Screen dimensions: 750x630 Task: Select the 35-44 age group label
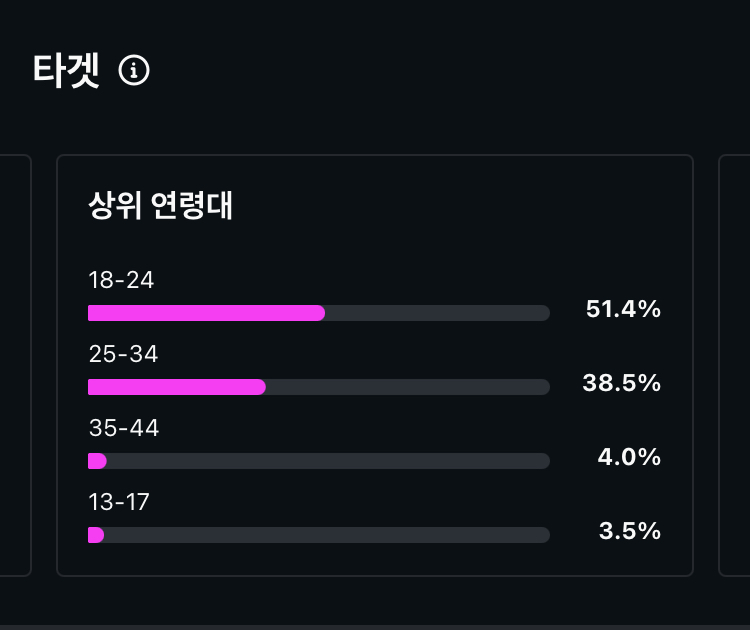(123, 428)
